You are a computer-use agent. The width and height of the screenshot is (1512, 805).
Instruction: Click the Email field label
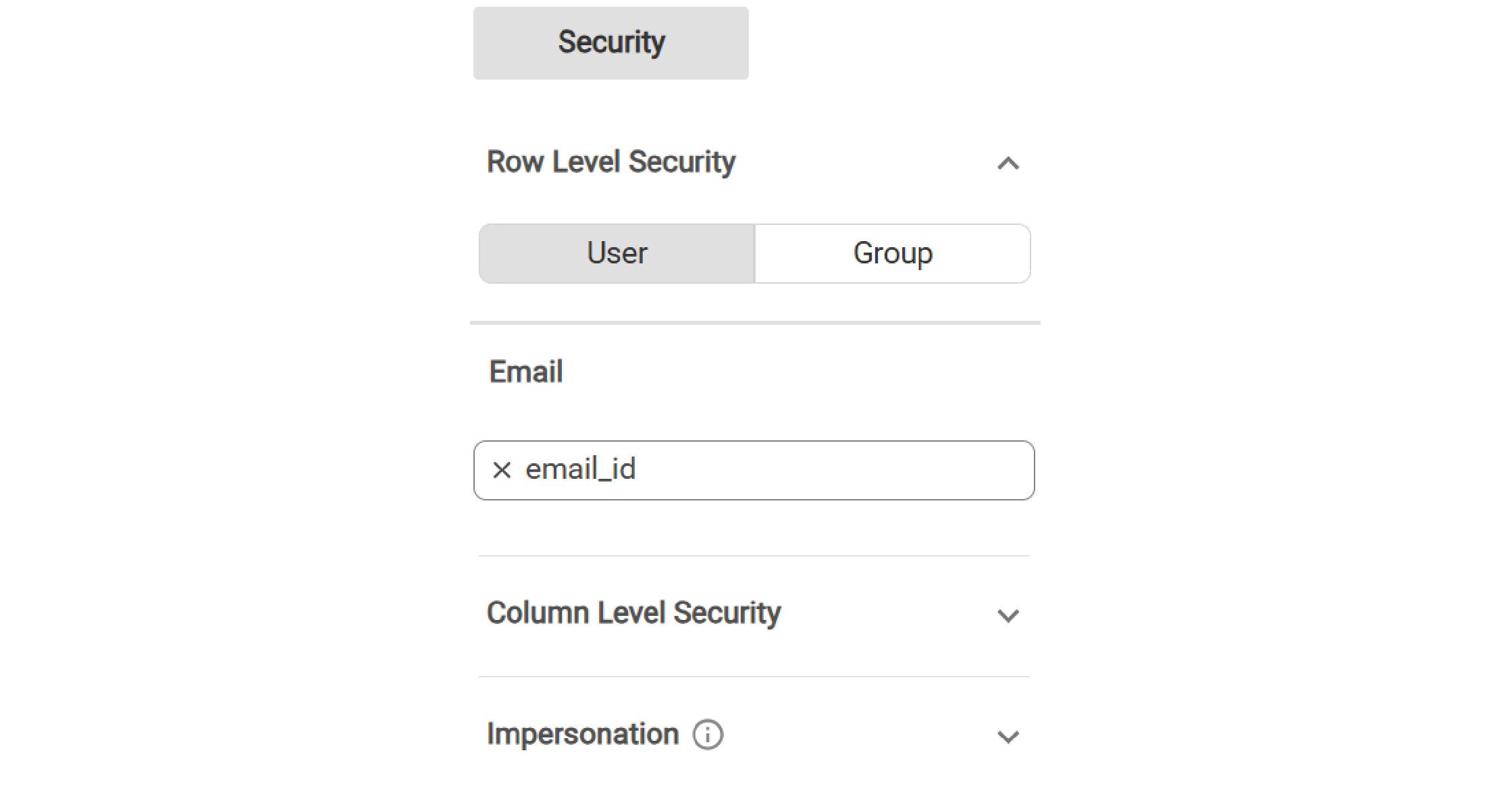(x=525, y=371)
